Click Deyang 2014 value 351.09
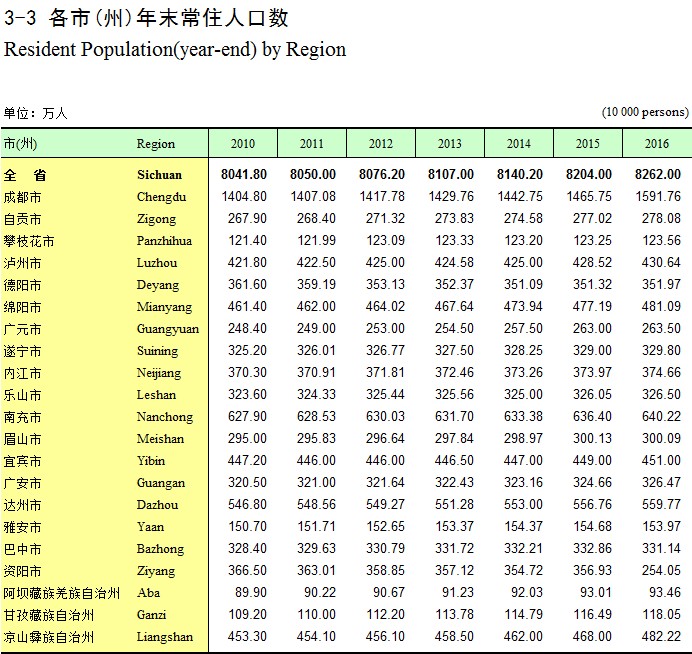 point(523,285)
